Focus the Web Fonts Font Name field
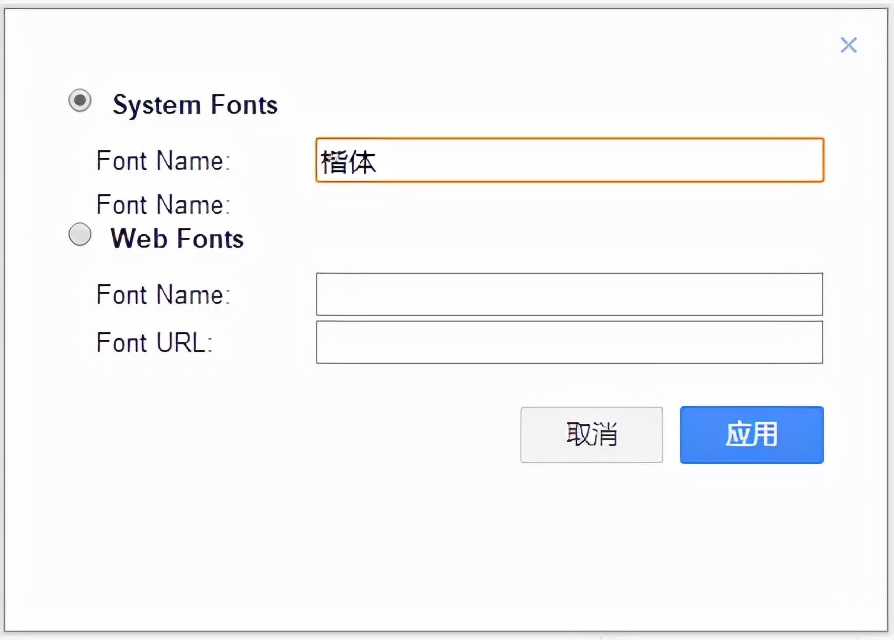 click(x=570, y=294)
